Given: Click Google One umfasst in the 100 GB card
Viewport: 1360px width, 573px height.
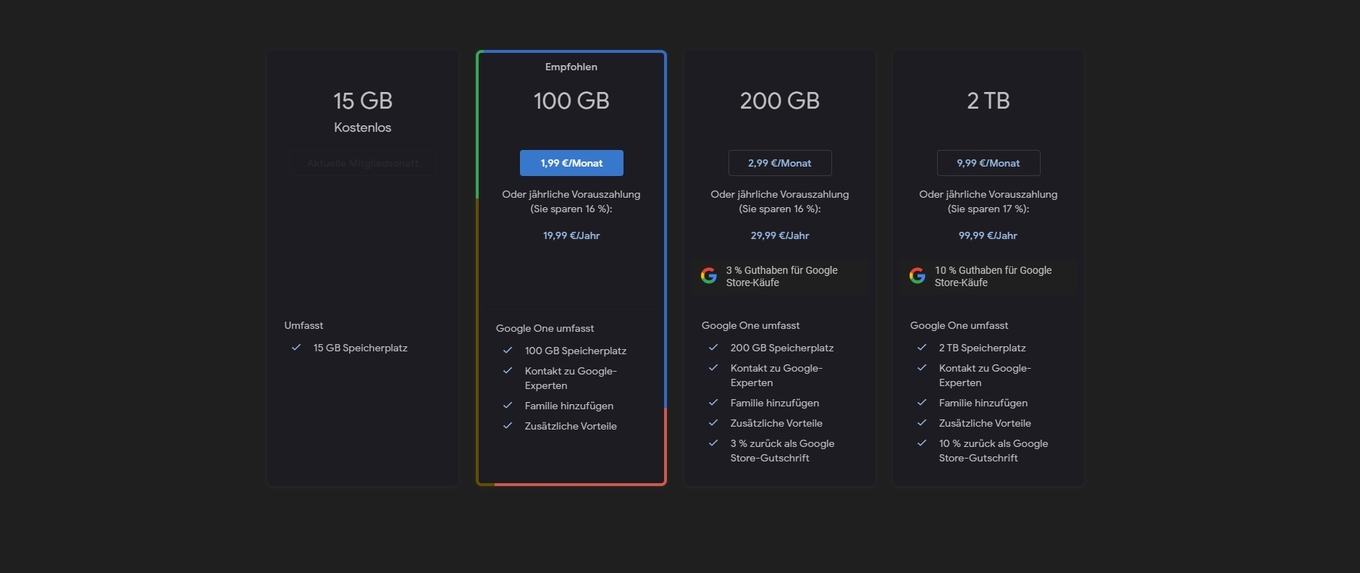Looking at the screenshot, I should (x=545, y=328).
